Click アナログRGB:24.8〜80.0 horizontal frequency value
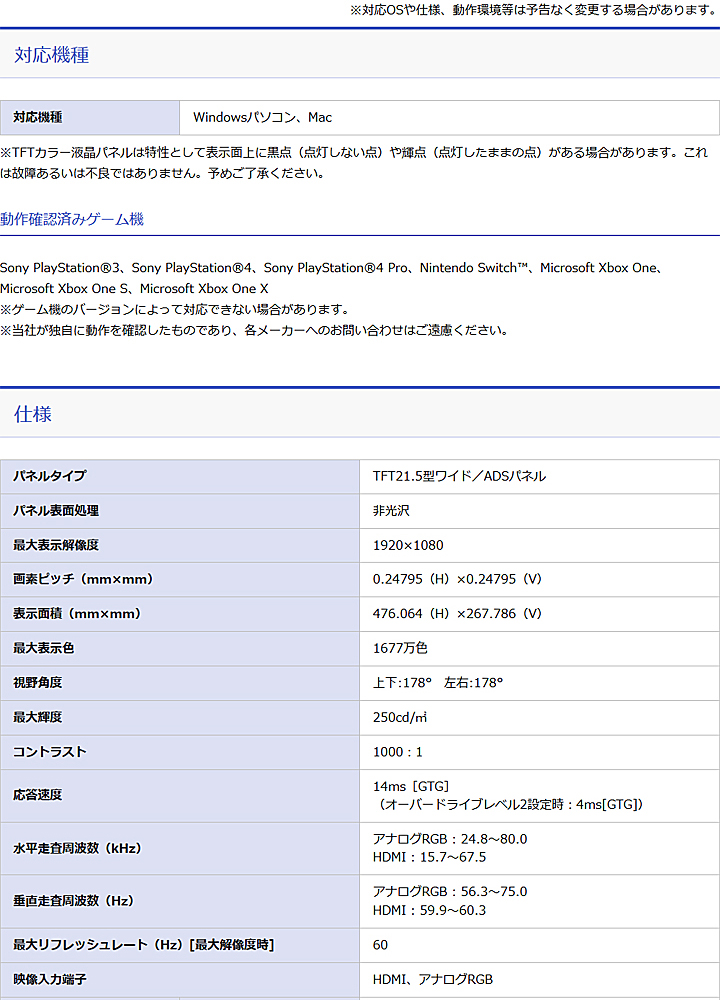Viewport: 720px width, 1000px height. pos(450,839)
